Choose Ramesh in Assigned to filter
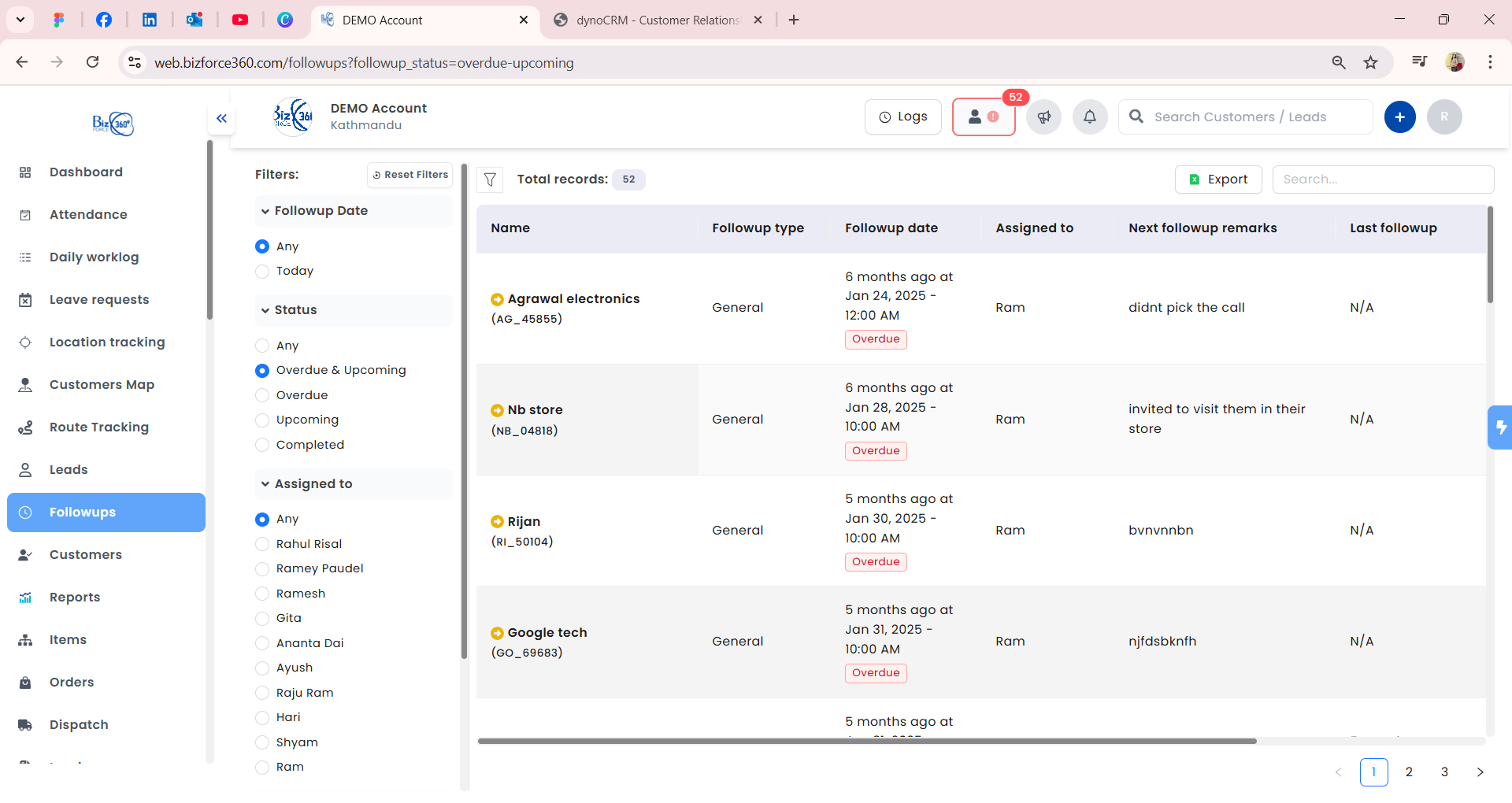The height and width of the screenshot is (803, 1512). pyautogui.click(x=262, y=594)
